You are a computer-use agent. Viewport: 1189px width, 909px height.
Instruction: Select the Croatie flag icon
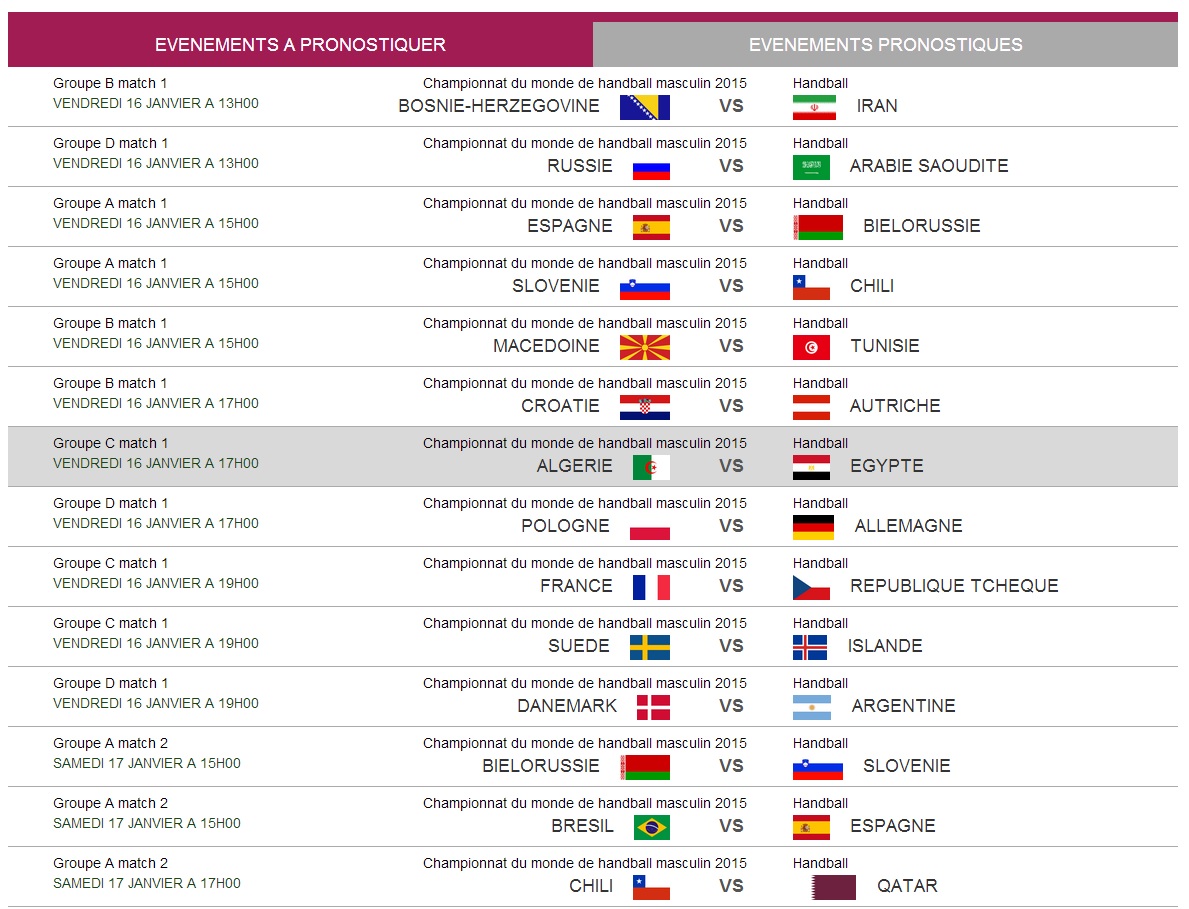pos(644,407)
